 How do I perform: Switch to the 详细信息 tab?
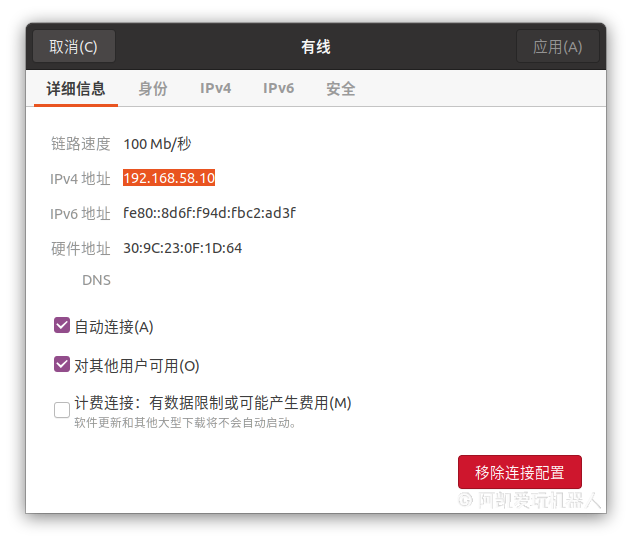pos(76,89)
